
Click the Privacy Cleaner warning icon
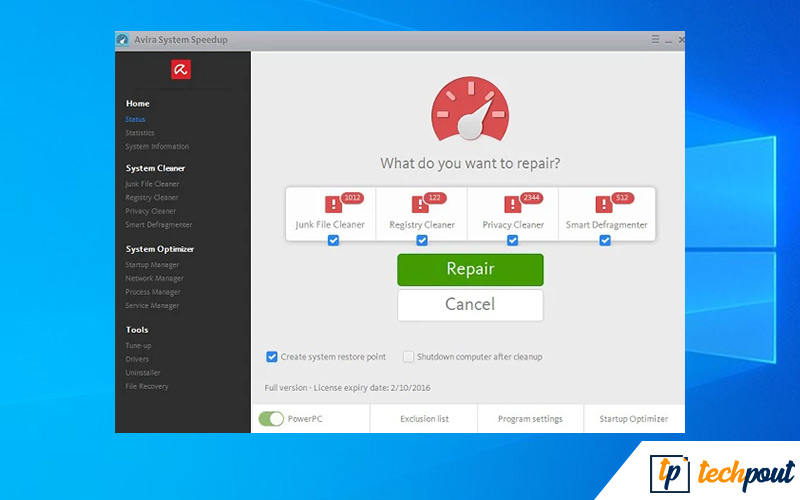click(512, 205)
